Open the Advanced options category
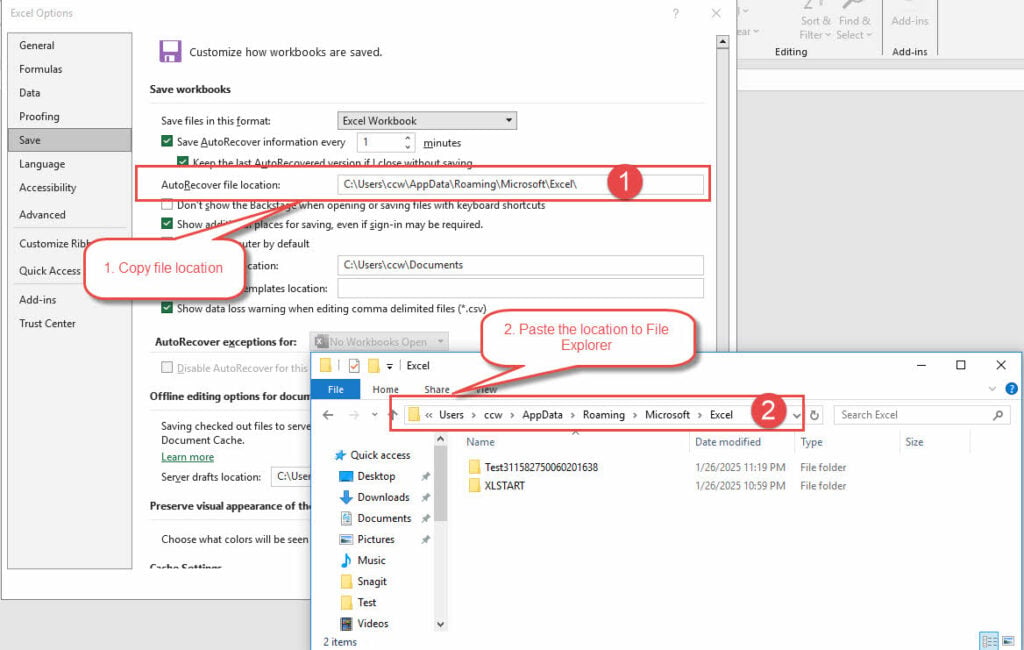This screenshot has width=1024, height=650. pos(42,214)
